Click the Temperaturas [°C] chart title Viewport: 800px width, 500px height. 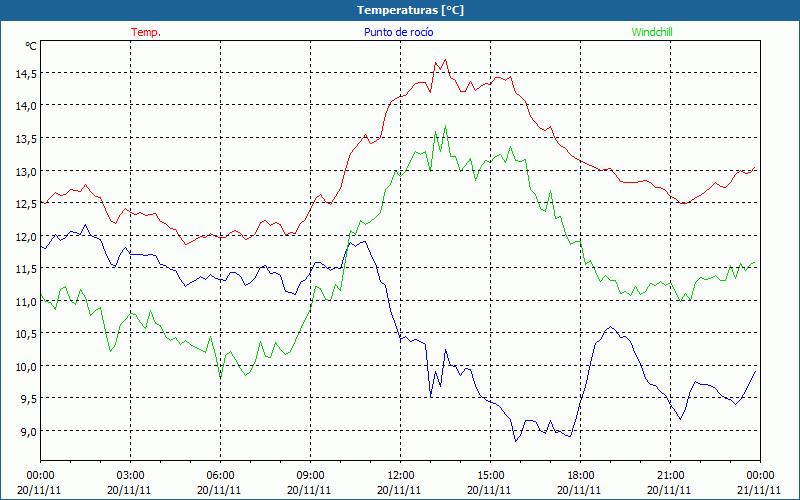[410, 10]
